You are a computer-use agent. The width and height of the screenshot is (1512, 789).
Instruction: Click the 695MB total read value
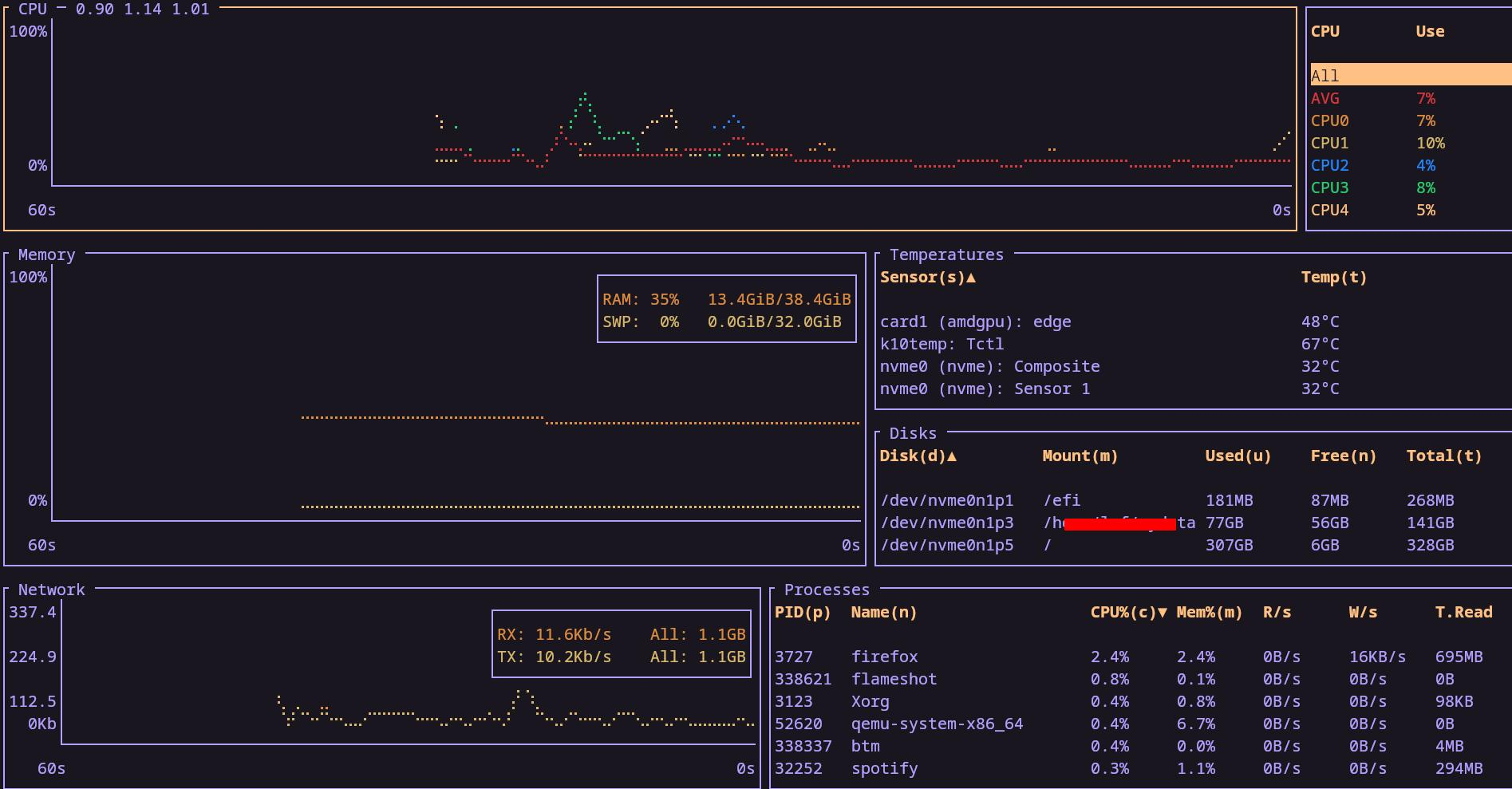(1459, 657)
